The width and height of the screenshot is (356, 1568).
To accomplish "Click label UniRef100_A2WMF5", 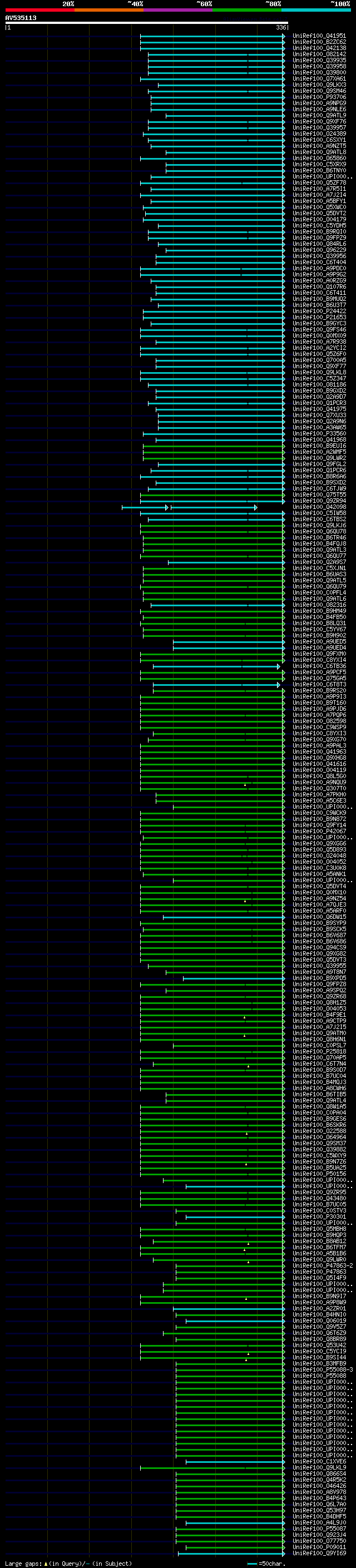I will 319,452.
